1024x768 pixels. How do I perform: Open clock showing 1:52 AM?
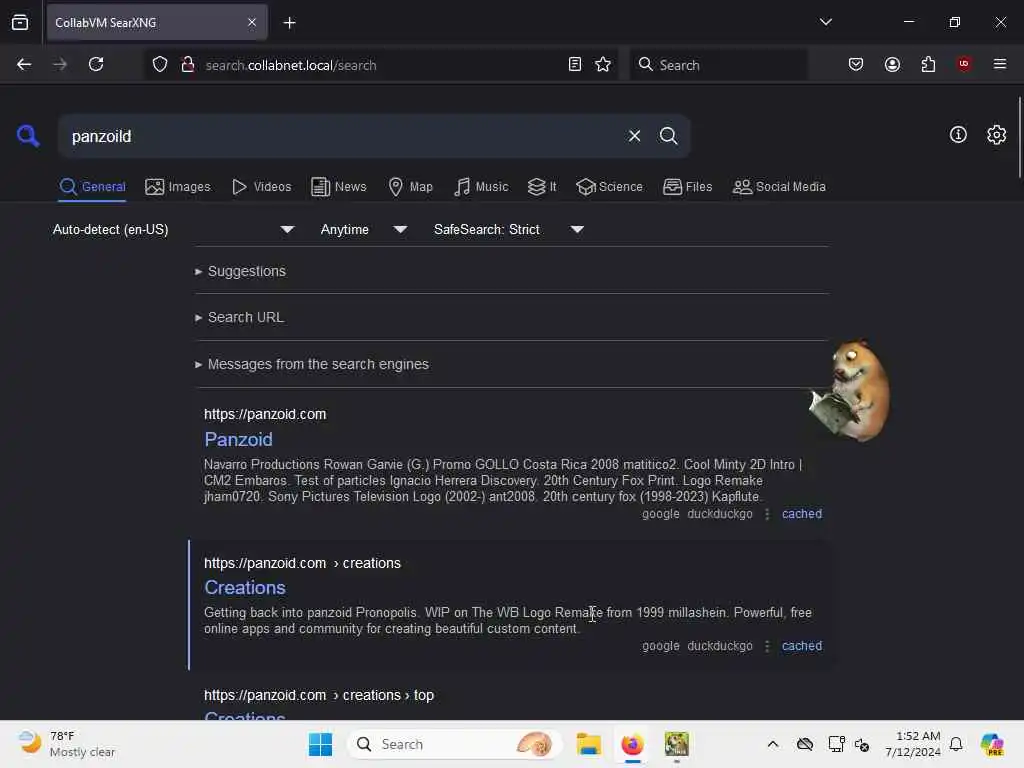coord(912,744)
